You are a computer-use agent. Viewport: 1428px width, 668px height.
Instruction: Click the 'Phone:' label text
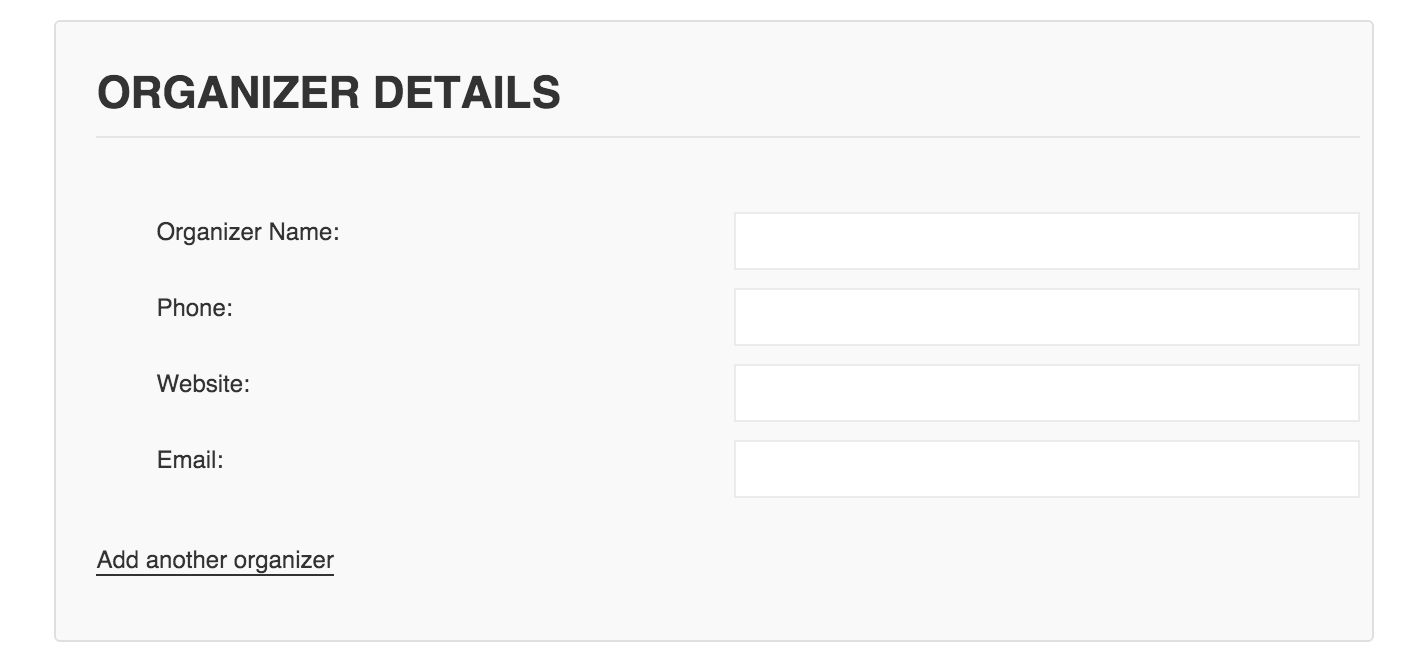point(194,308)
